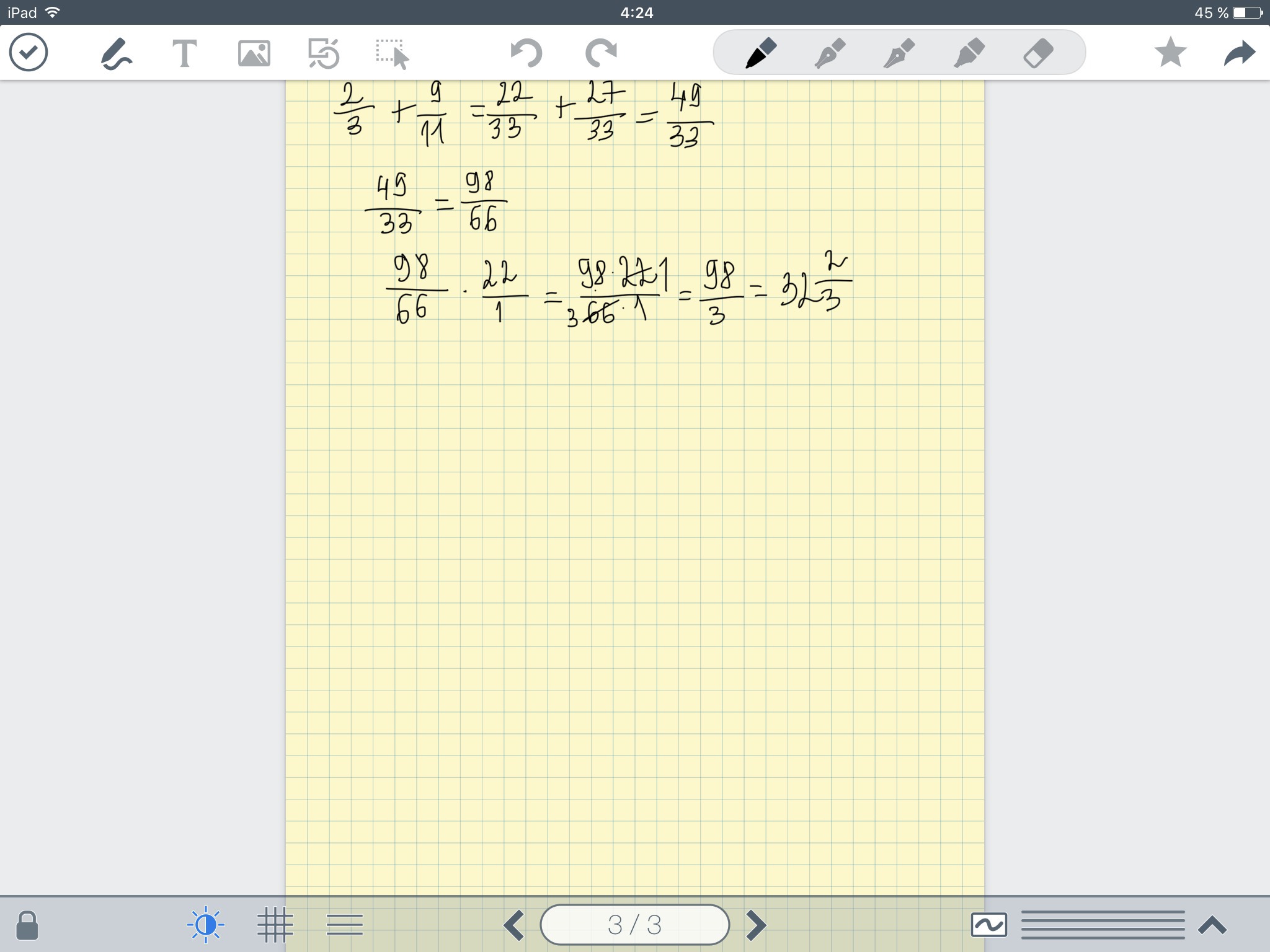Go to the previous page
This screenshot has width=1270, height=952.
pyautogui.click(x=514, y=925)
